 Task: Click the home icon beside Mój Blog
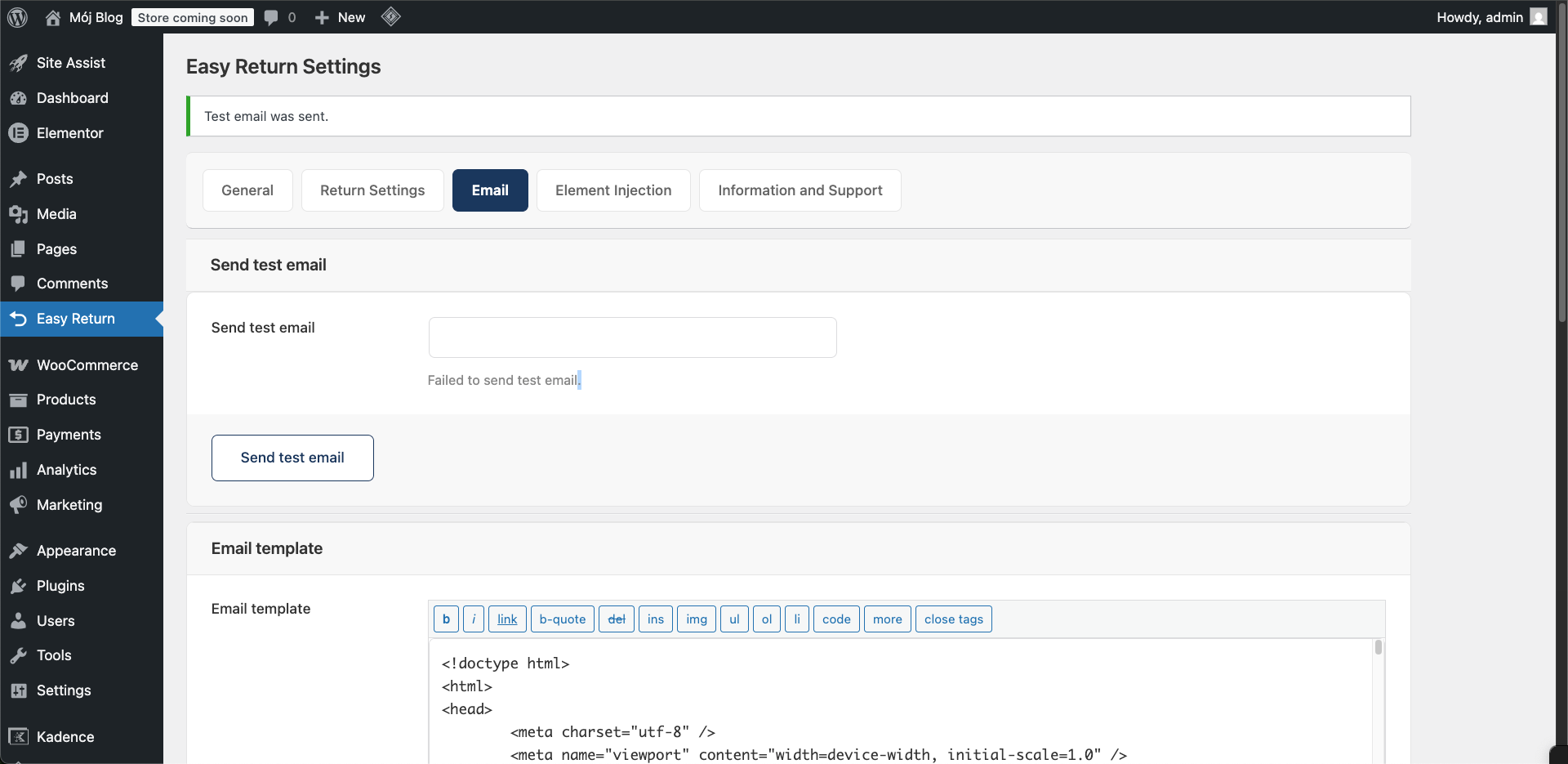point(53,17)
